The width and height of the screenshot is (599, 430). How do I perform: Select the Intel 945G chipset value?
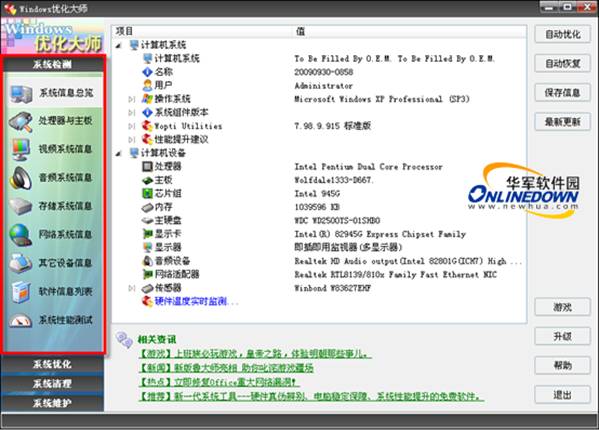317,194
